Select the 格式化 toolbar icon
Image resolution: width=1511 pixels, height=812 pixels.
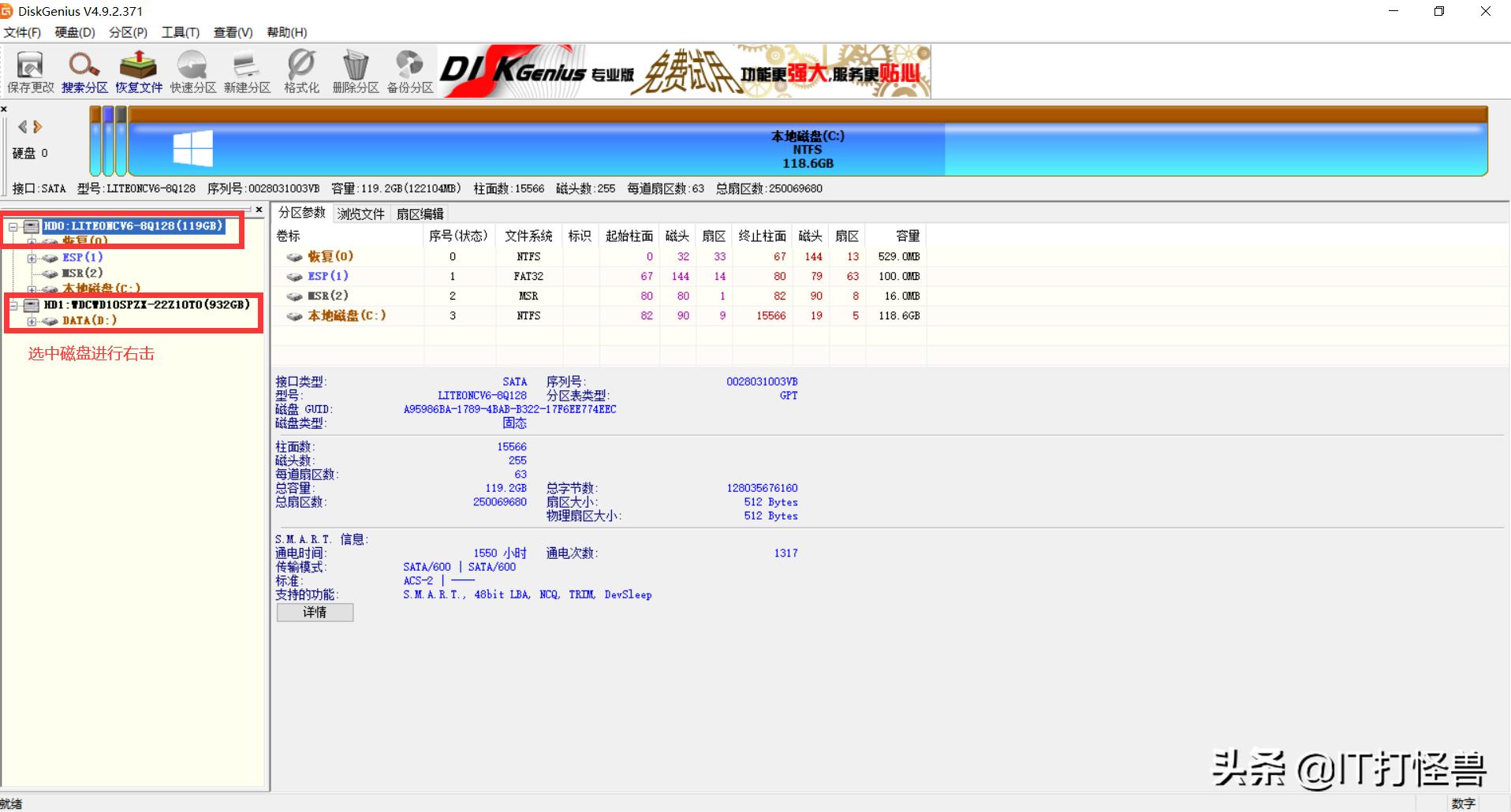point(300,71)
